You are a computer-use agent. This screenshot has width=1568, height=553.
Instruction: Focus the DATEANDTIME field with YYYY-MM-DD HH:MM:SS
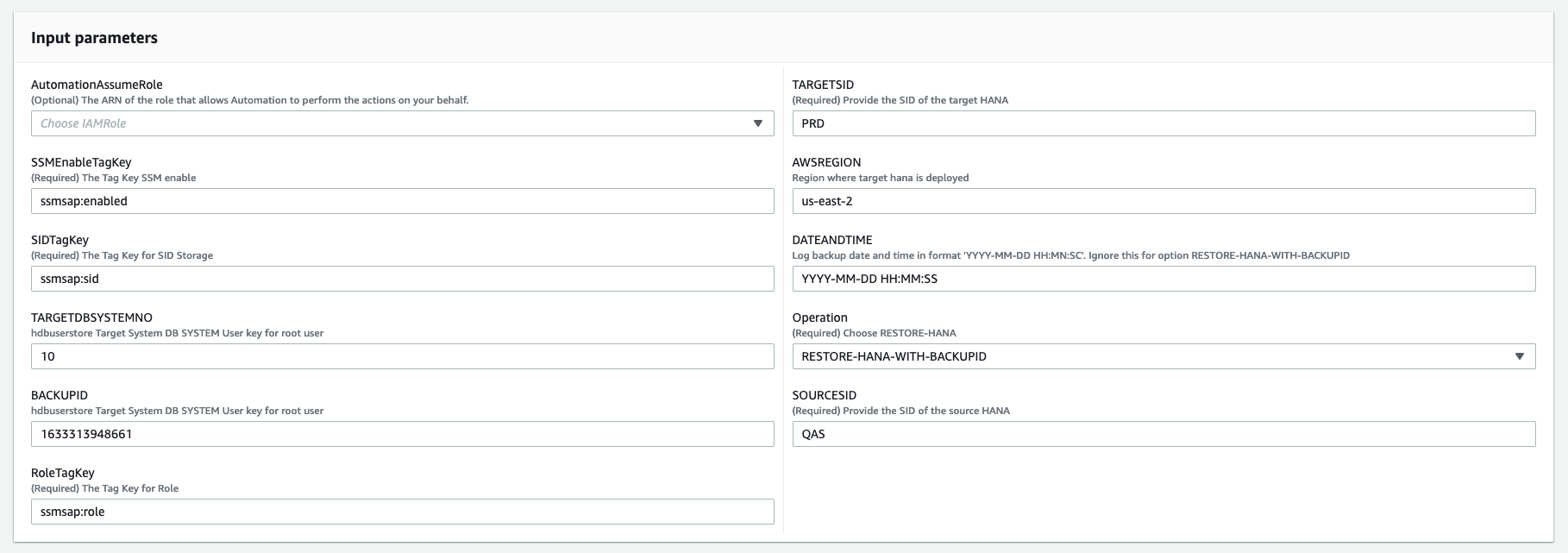click(1163, 279)
